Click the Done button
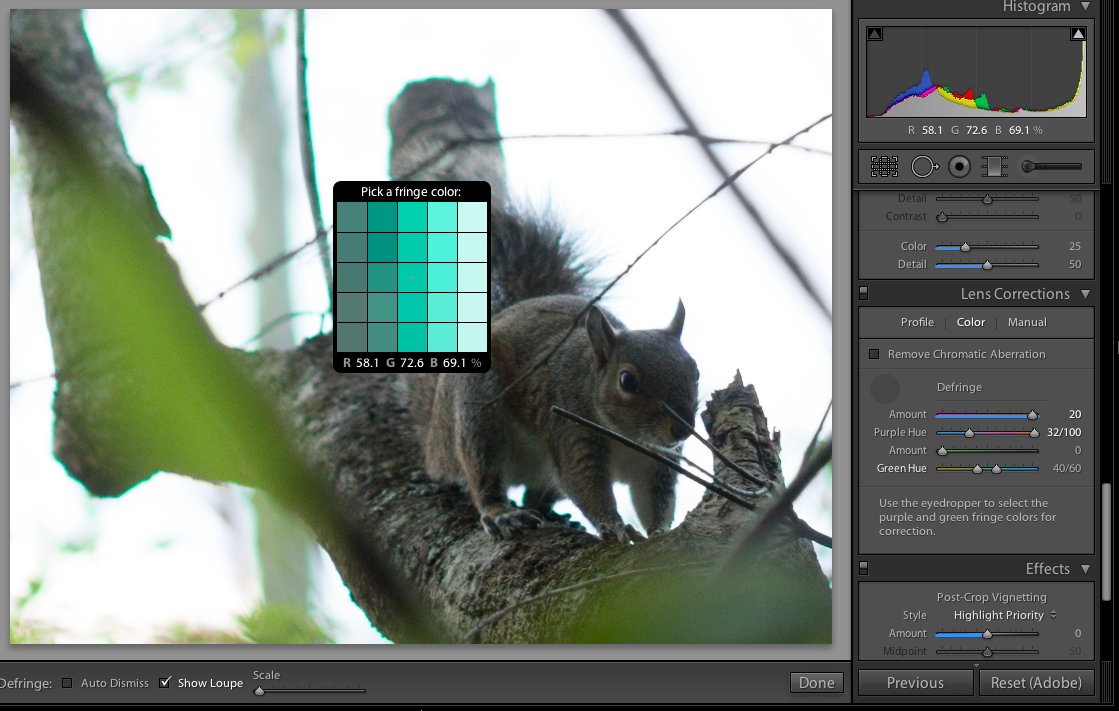 click(x=816, y=683)
